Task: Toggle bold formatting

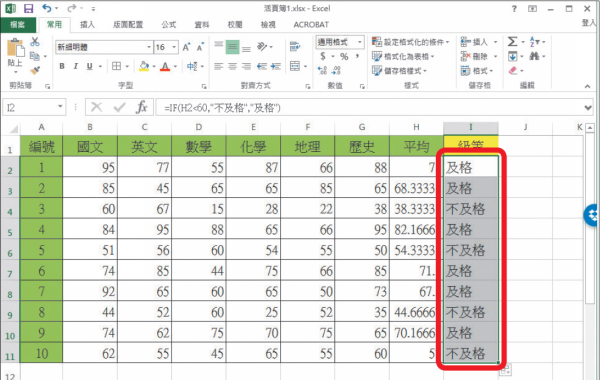Action: (62, 66)
